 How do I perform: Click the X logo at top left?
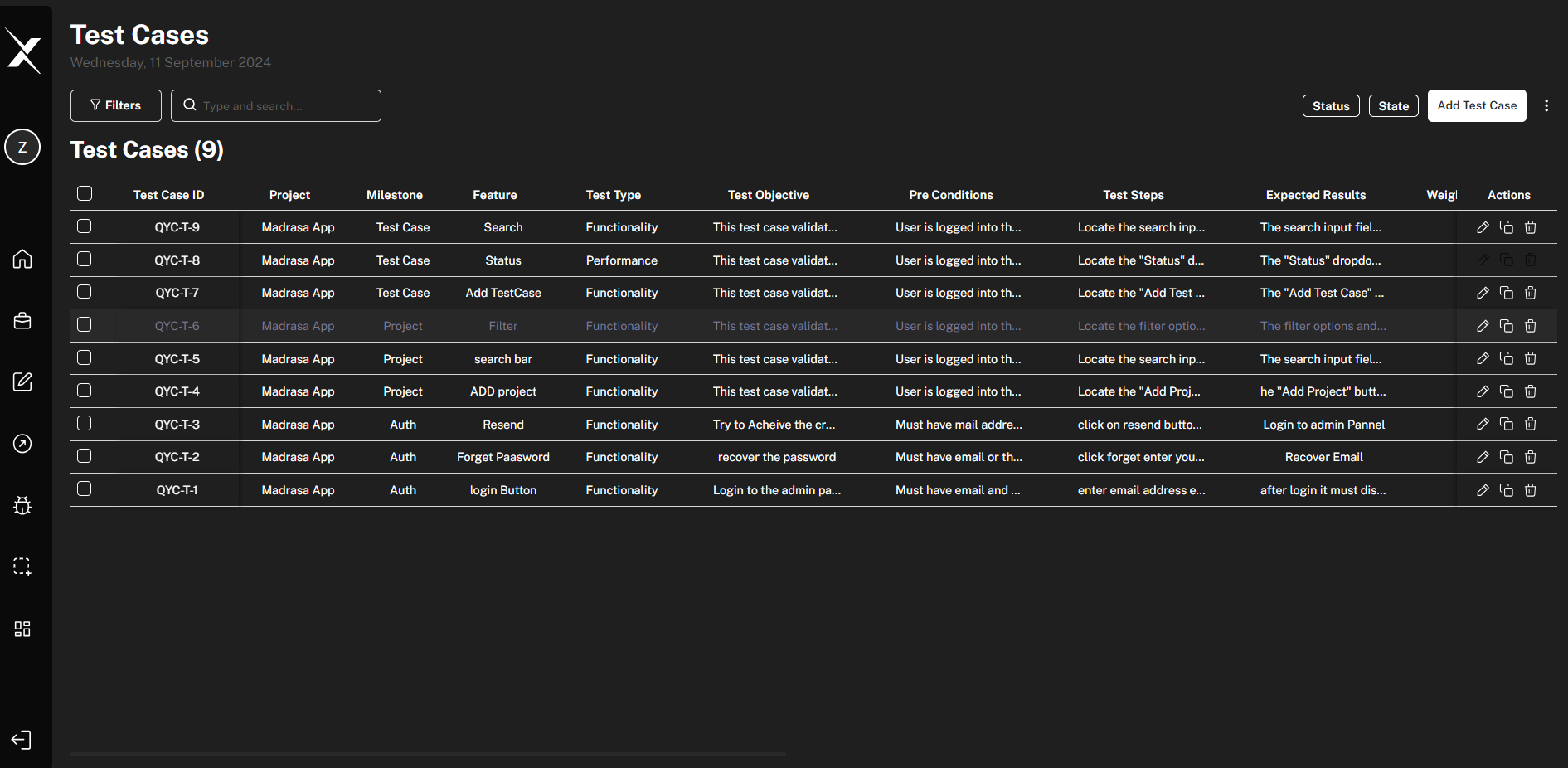(x=22, y=51)
